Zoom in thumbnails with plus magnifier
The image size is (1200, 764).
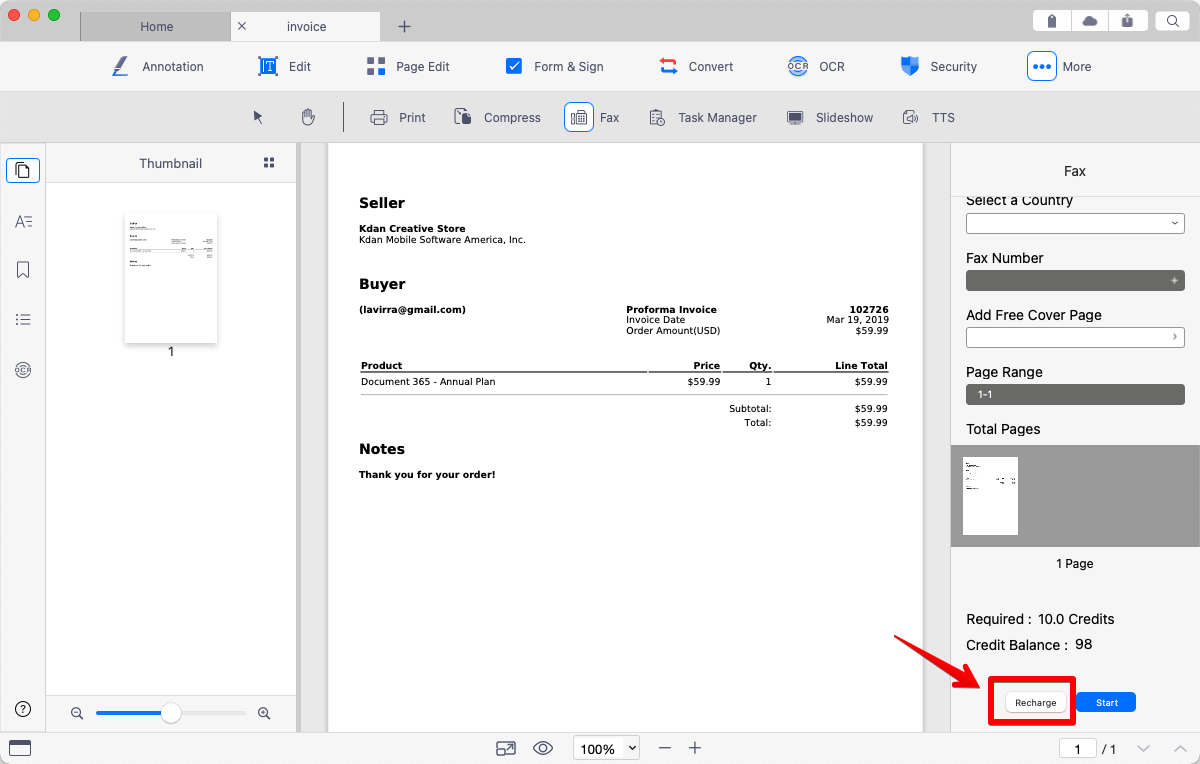coord(264,713)
